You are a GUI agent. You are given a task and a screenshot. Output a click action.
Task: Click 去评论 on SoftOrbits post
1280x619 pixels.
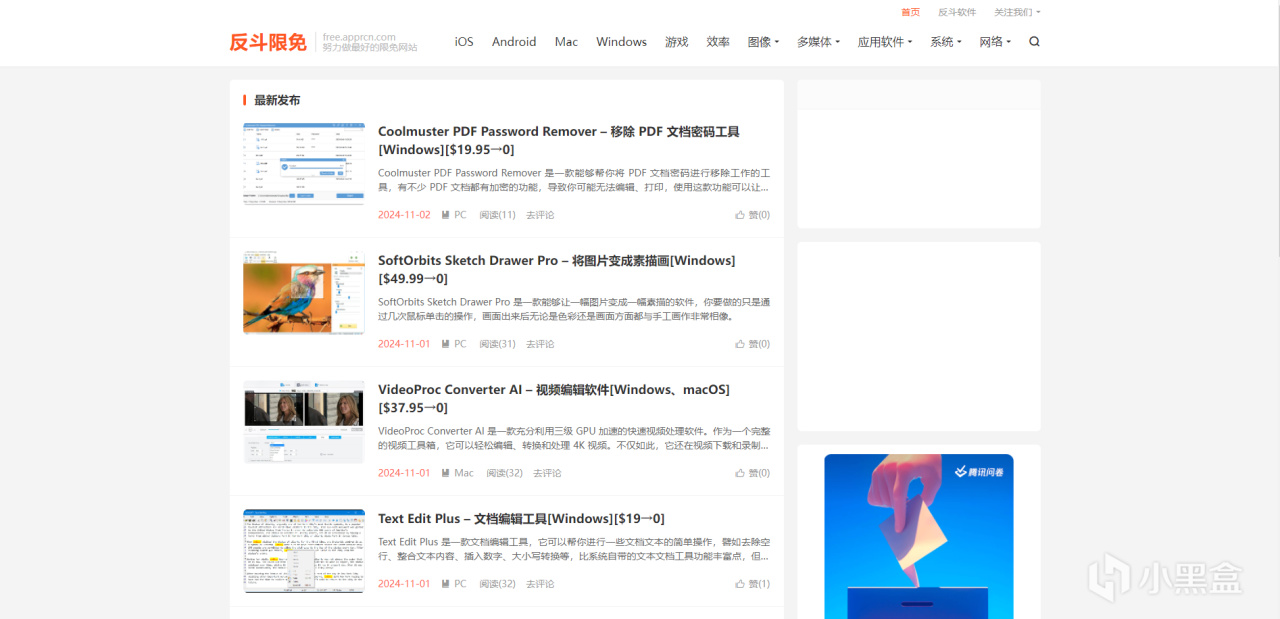tap(540, 344)
